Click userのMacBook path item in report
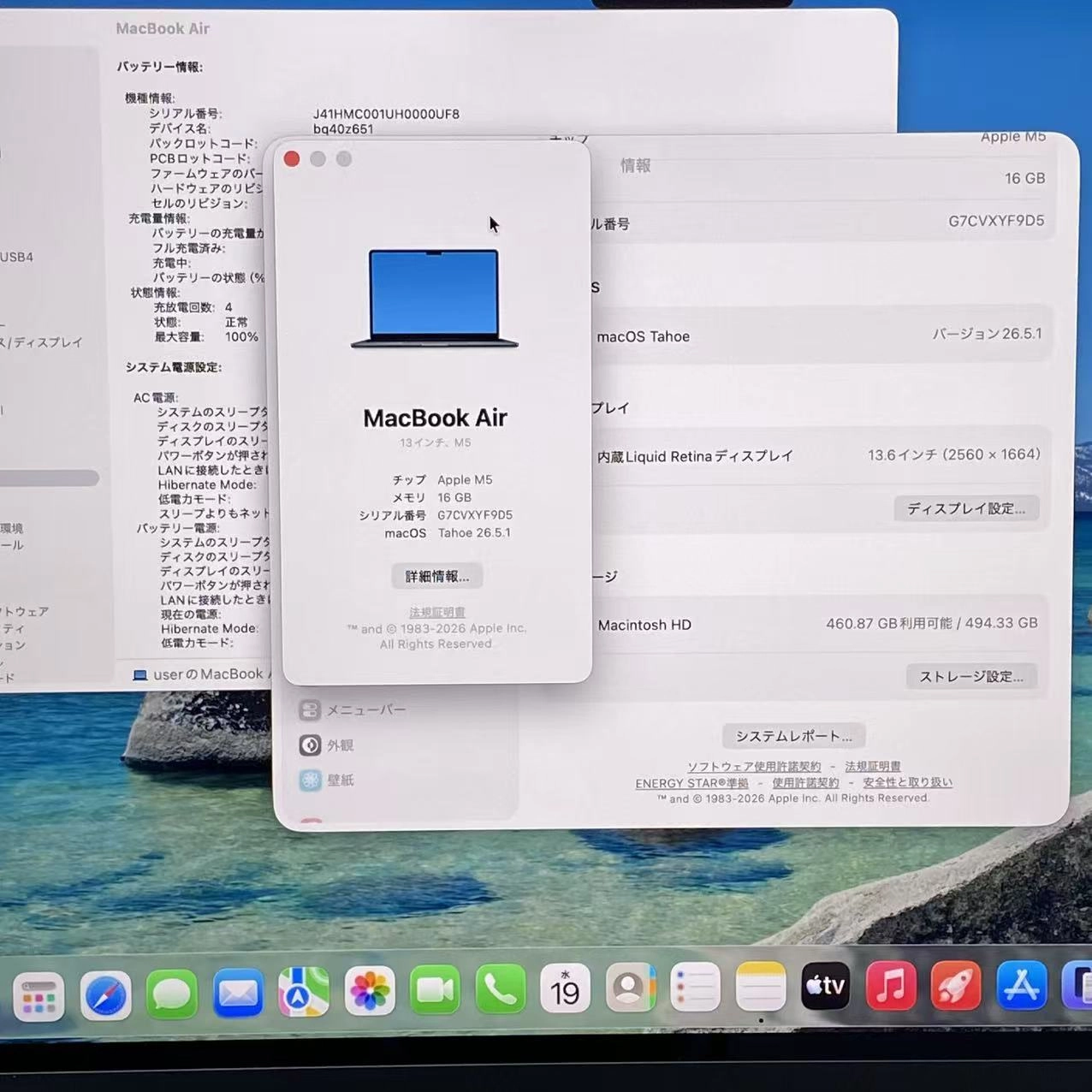 (201, 674)
